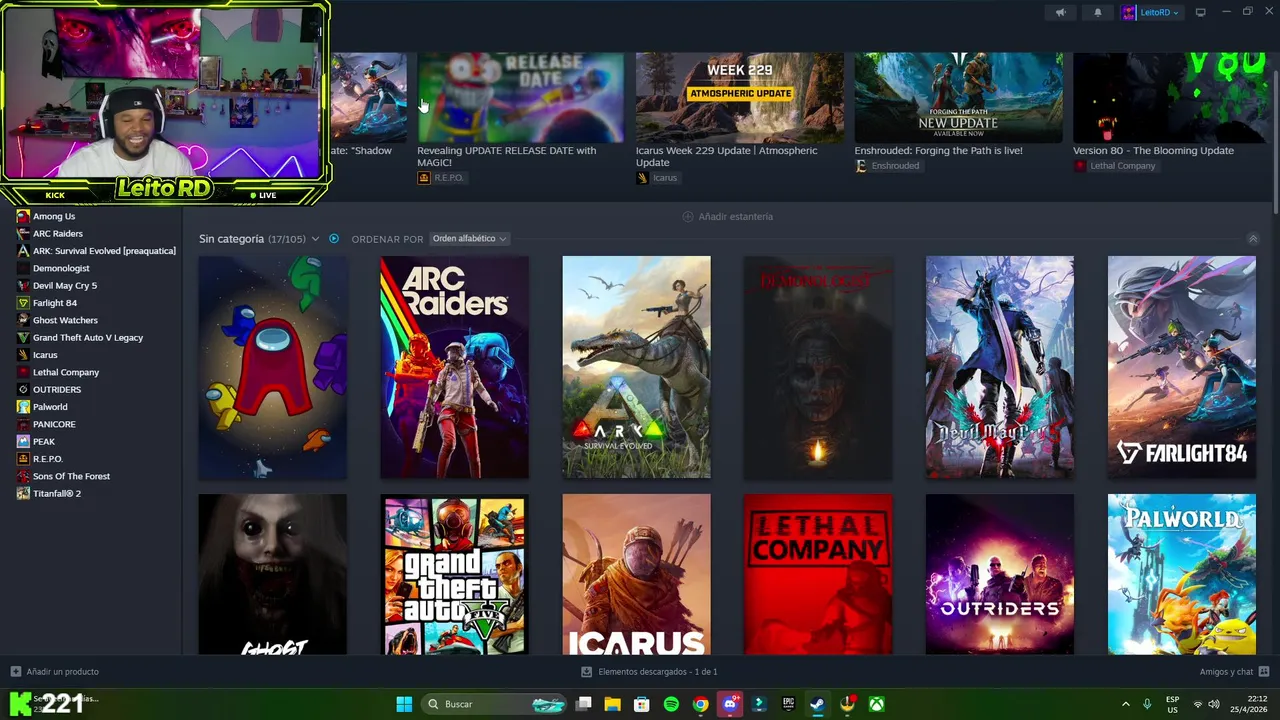The width and height of the screenshot is (1280, 720).
Task: Open Outriders game cover
Action: pyautogui.click(x=1000, y=574)
